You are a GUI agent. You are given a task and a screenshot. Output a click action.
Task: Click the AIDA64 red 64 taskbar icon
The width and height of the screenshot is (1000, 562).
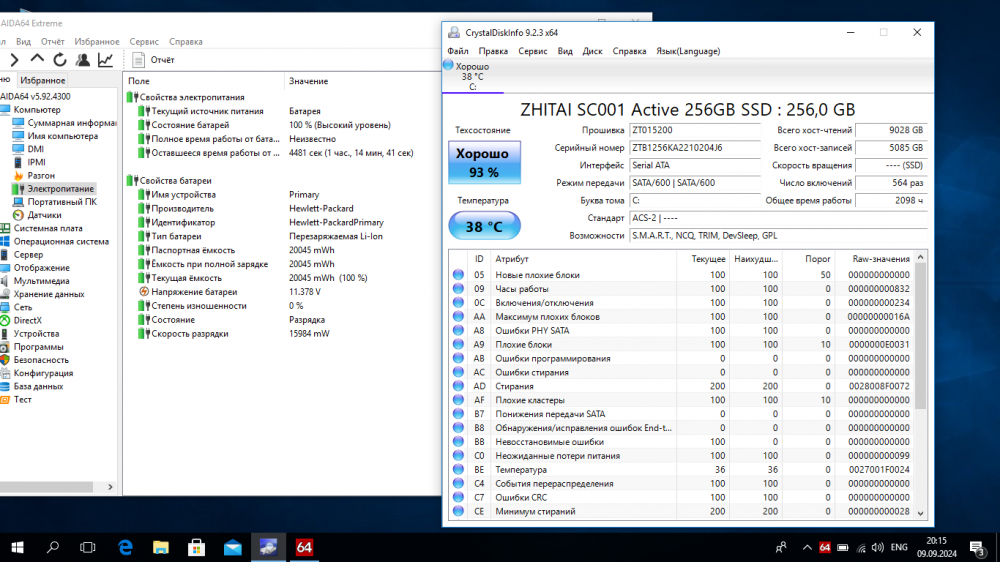pos(304,547)
